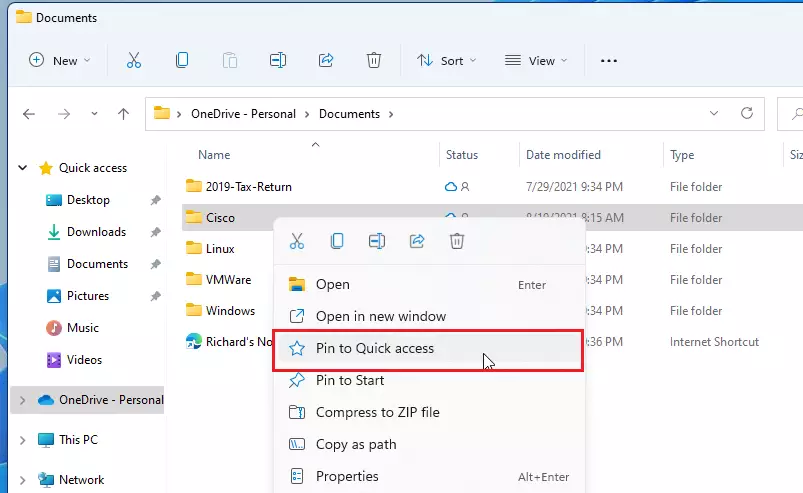Click the Cut icon in the top toolbar
The image size is (803, 493).
pyautogui.click(x=134, y=60)
